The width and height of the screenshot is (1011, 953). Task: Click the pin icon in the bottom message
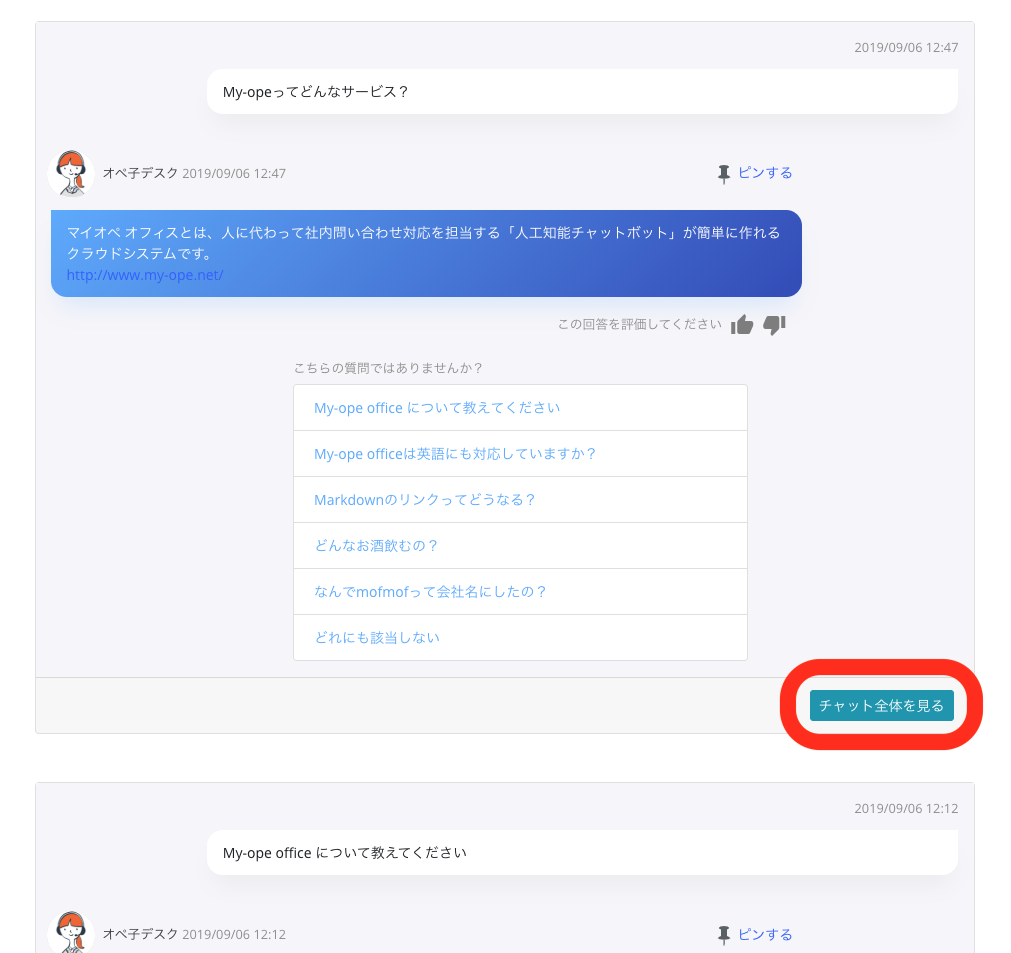(x=723, y=934)
